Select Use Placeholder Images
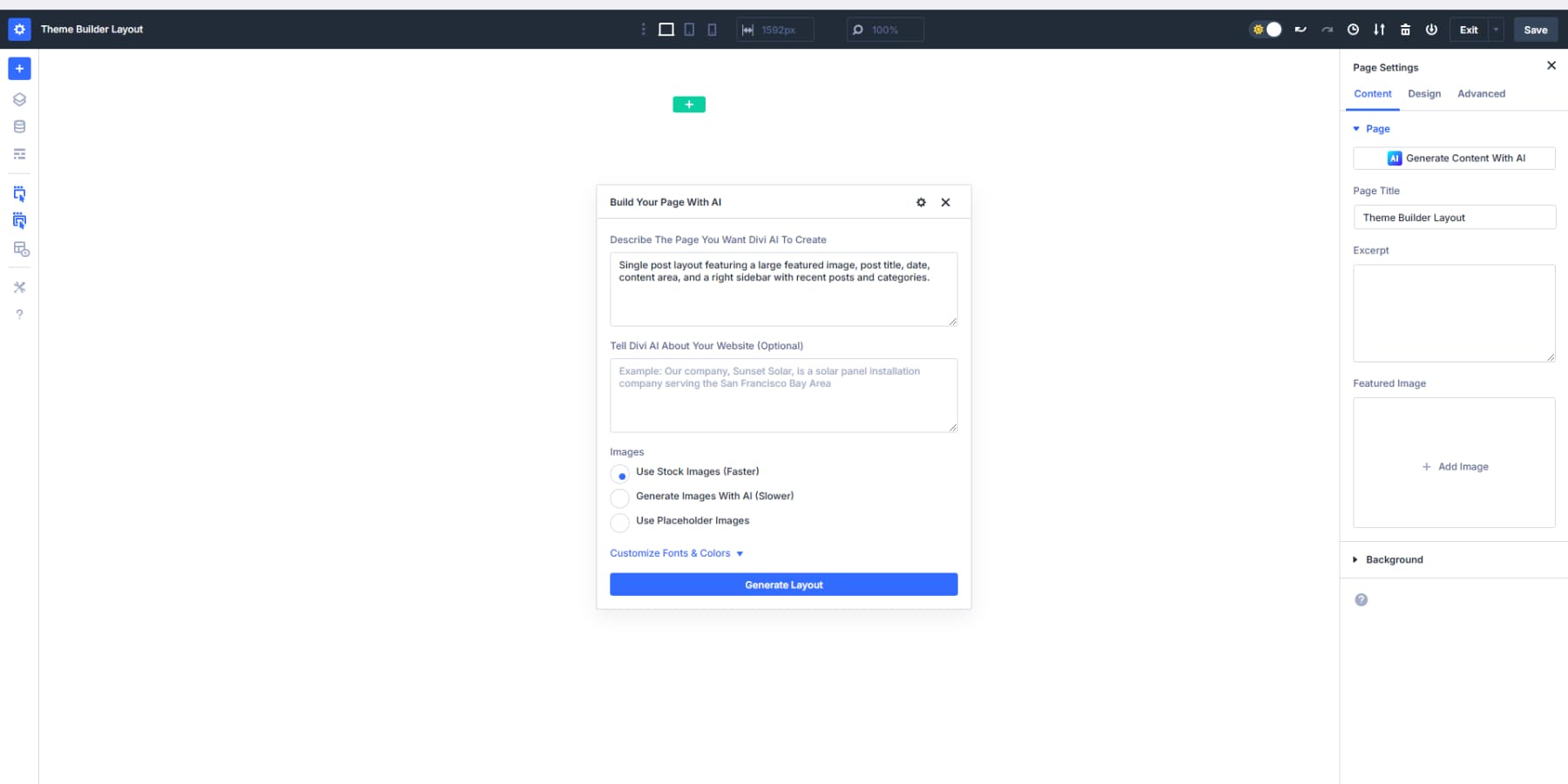The width and height of the screenshot is (1568, 784). pos(619,523)
